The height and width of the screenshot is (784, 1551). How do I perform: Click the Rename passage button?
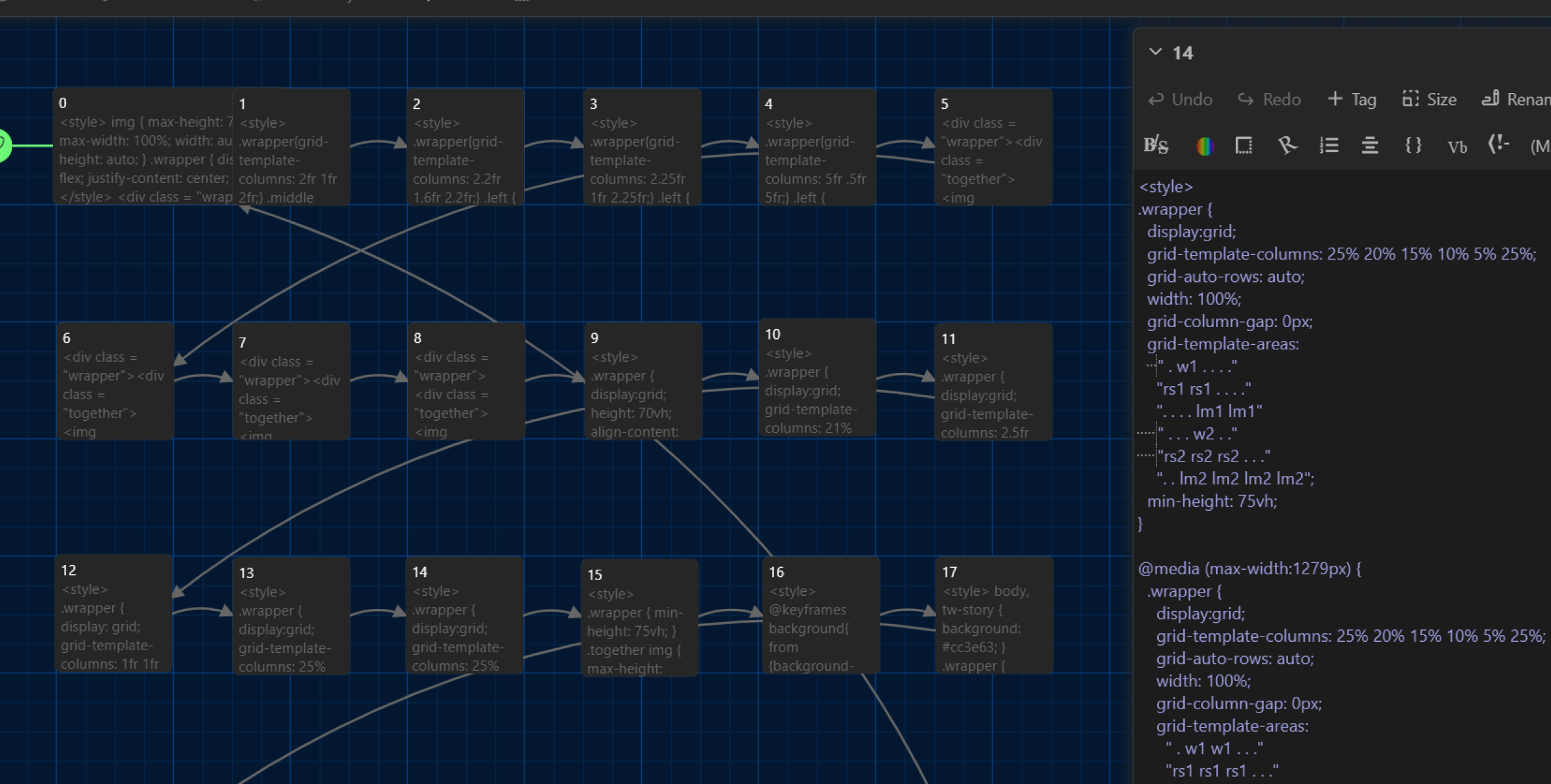[1516, 100]
